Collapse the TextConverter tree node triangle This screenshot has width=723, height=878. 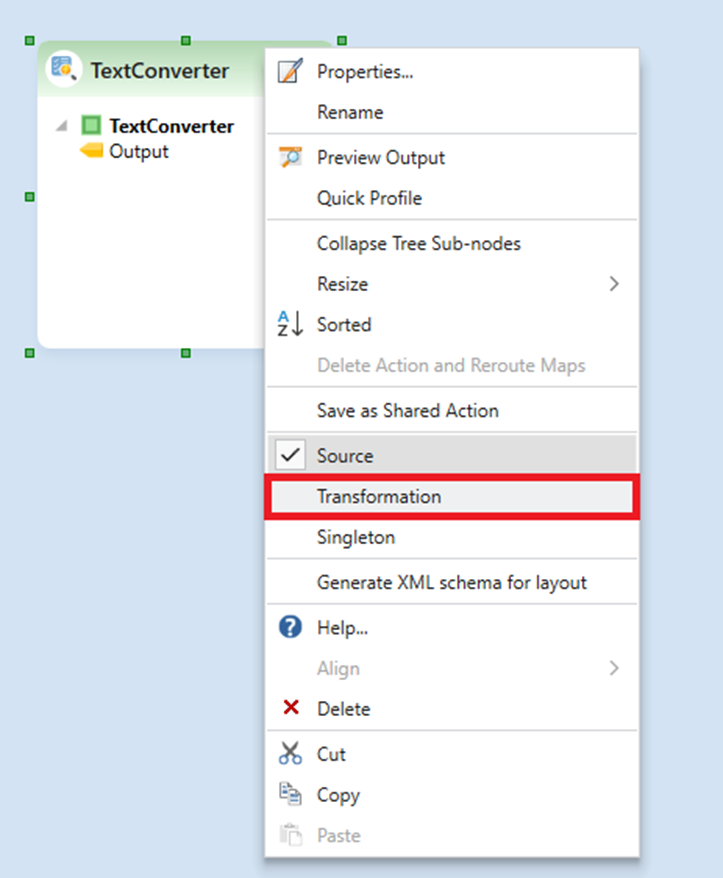[x=62, y=126]
